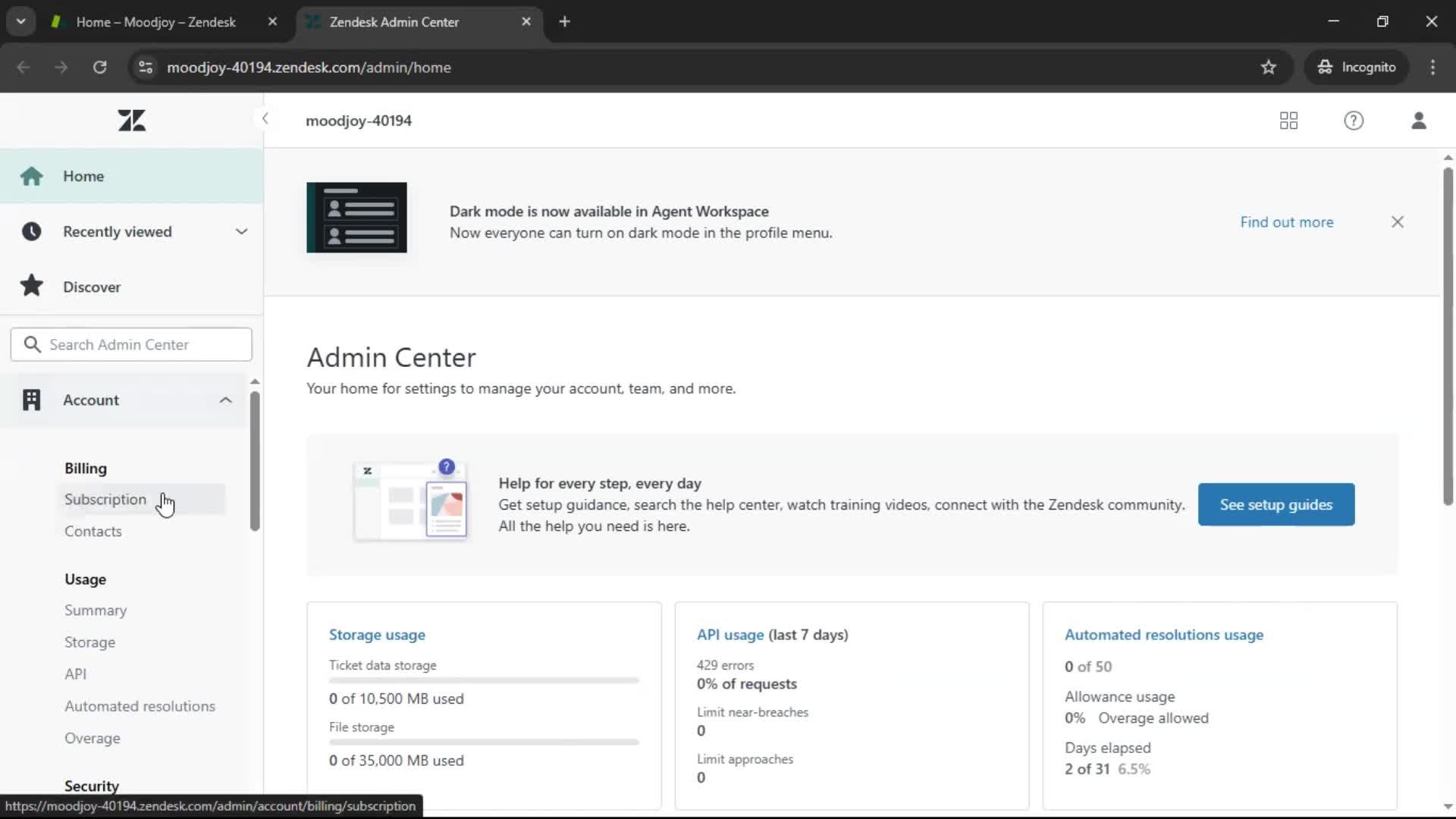The width and height of the screenshot is (1456, 819).
Task: Click "0 of 10,500 MB used" text
Action: [x=396, y=698]
